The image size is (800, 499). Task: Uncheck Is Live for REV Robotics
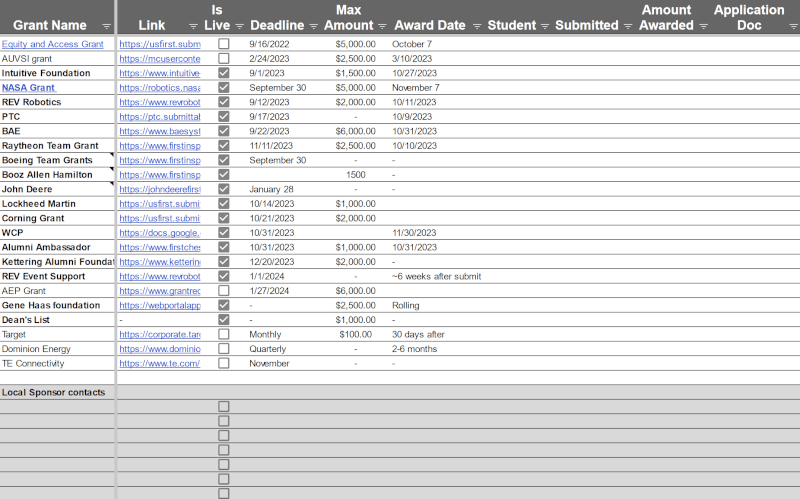pyautogui.click(x=223, y=102)
